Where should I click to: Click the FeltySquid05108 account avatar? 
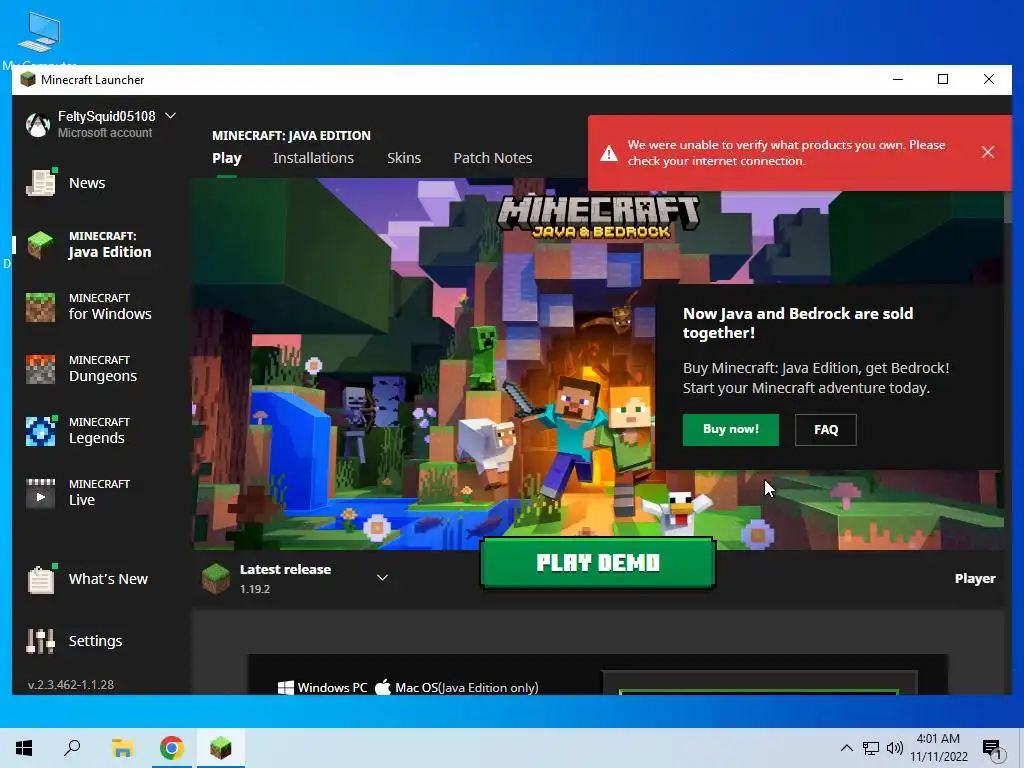[38, 124]
